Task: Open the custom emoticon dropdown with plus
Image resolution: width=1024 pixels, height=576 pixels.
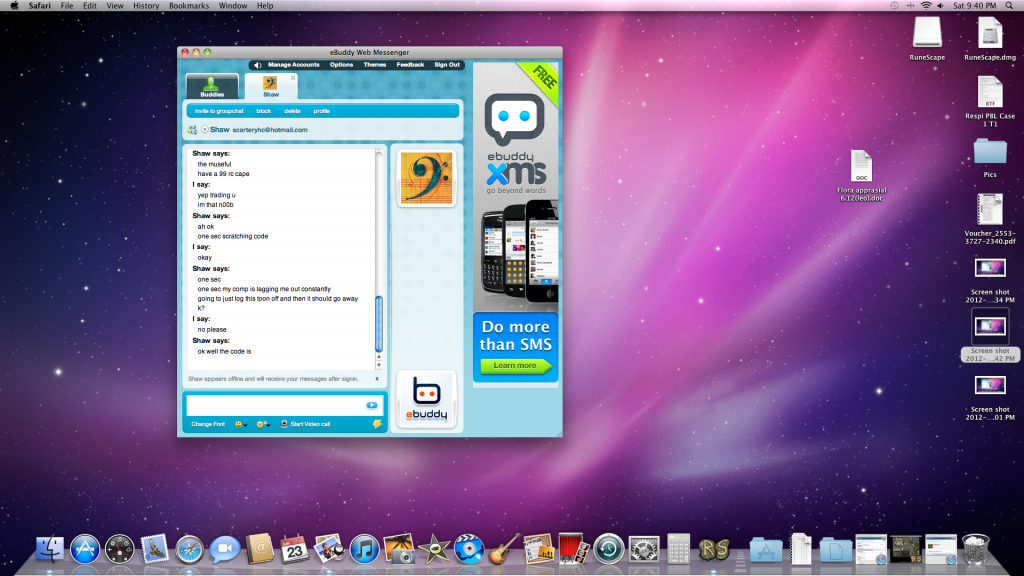Action: click(x=263, y=424)
